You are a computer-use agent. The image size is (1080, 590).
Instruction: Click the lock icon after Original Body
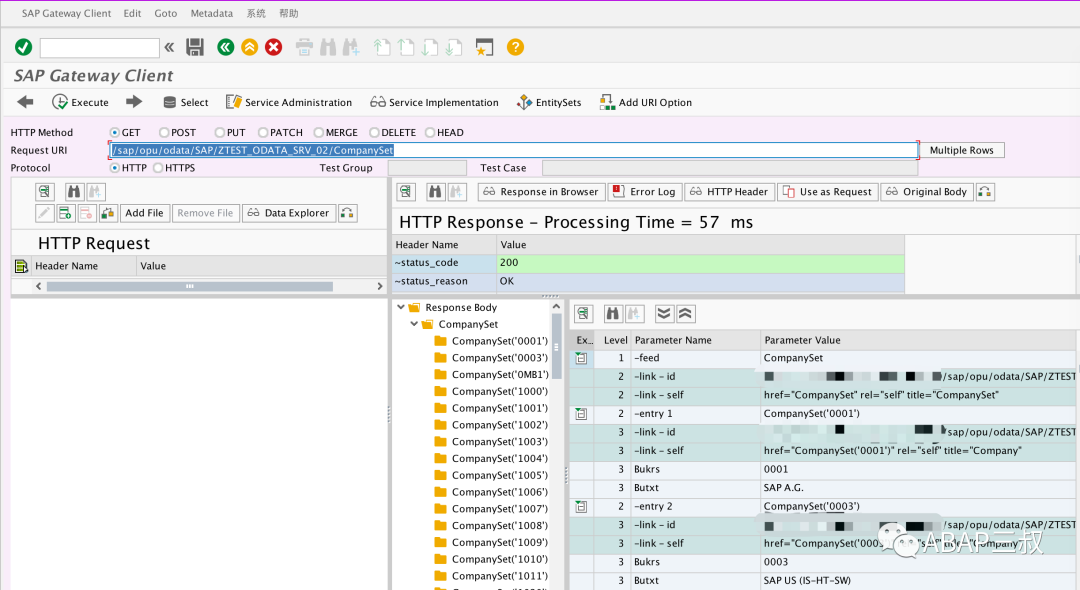(x=985, y=191)
